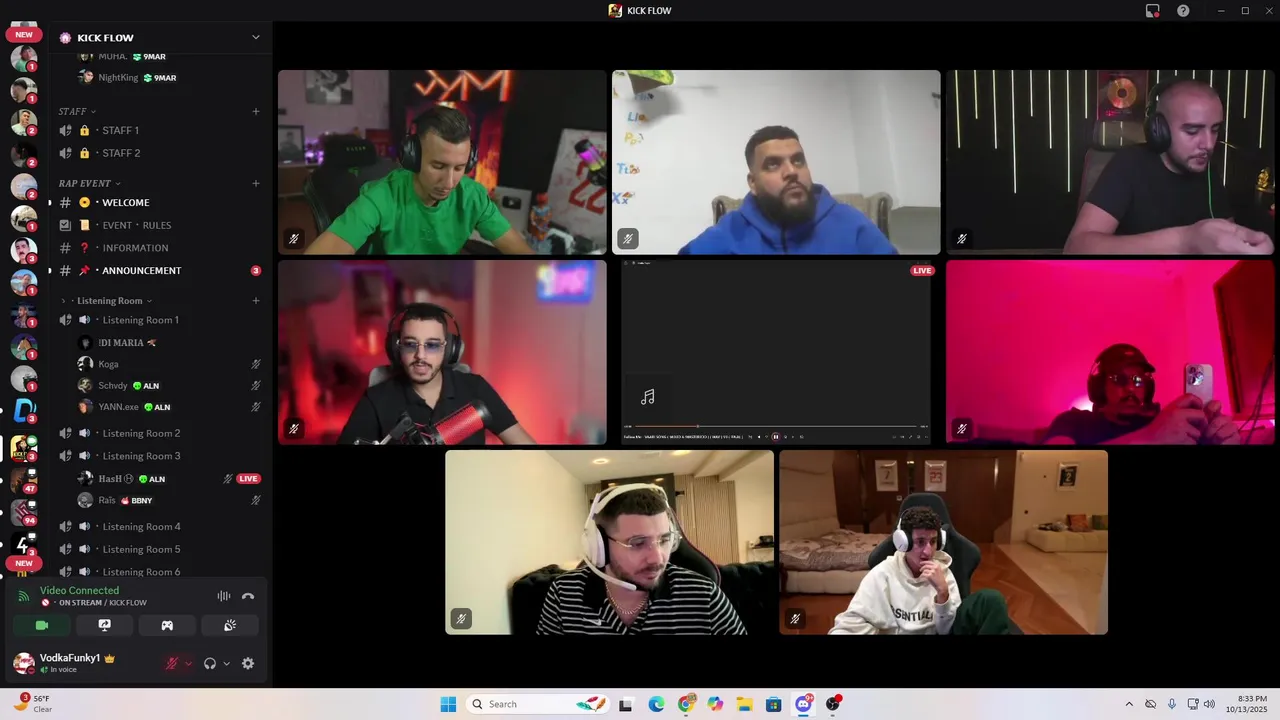Image resolution: width=1280 pixels, height=720 pixels.
Task: Collapse the STAFF category
Action: 78,111
